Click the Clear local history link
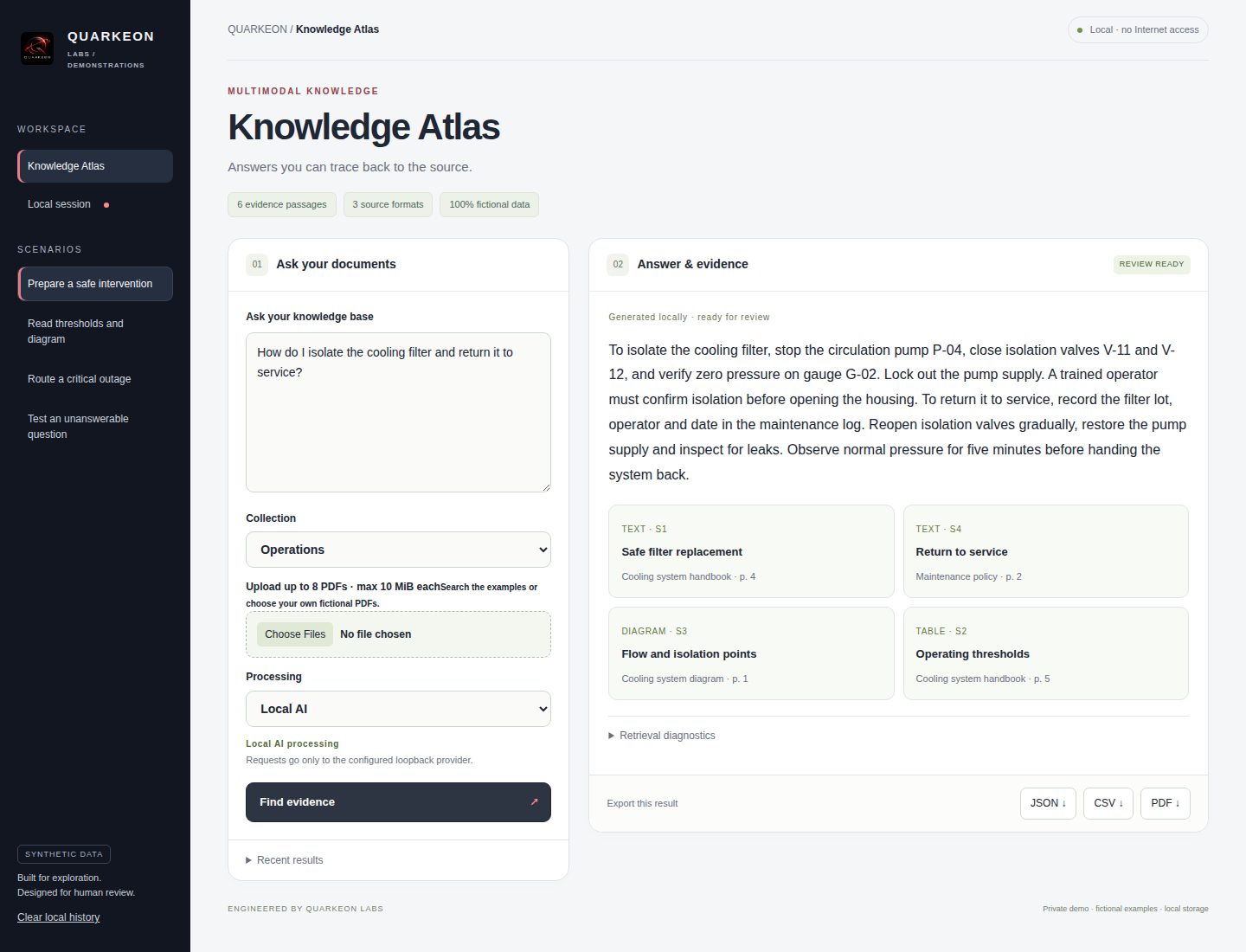The height and width of the screenshot is (952, 1246). tap(59, 917)
